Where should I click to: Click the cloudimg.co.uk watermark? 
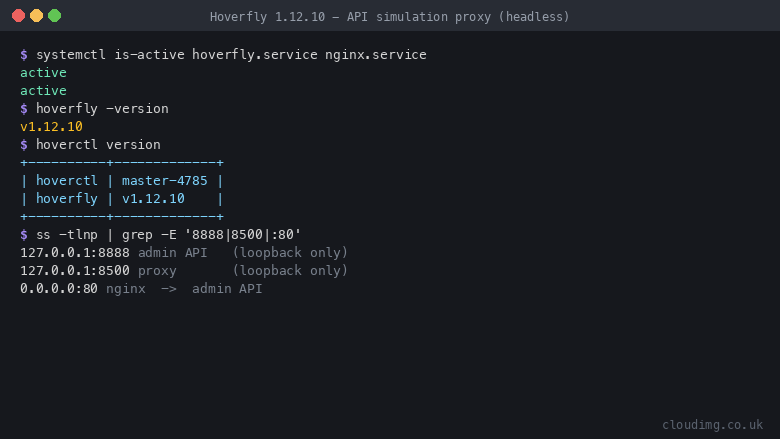[x=712, y=425]
